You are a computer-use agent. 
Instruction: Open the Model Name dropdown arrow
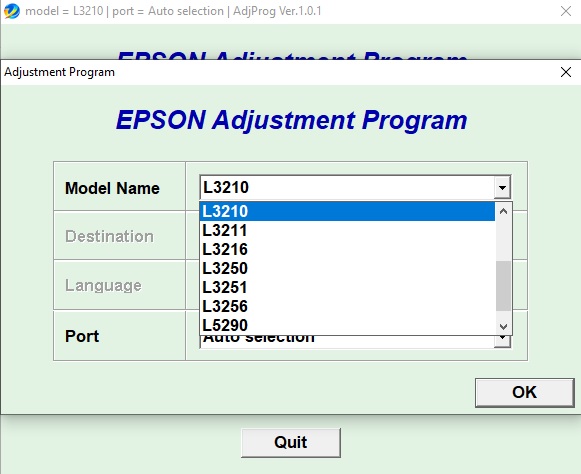coord(502,187)
